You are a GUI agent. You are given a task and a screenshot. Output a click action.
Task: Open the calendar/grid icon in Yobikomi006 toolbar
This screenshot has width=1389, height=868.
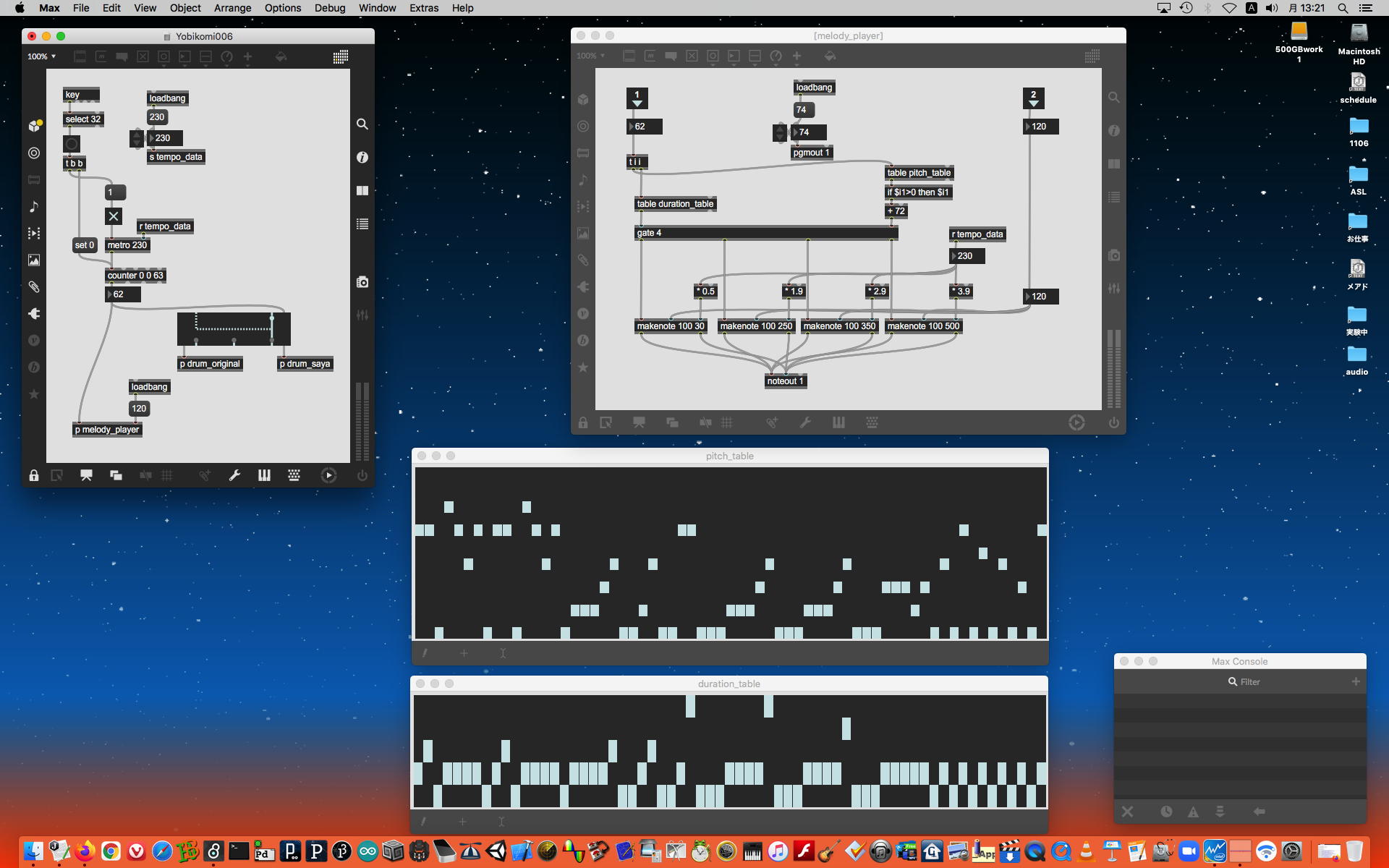tap(340, 56)
